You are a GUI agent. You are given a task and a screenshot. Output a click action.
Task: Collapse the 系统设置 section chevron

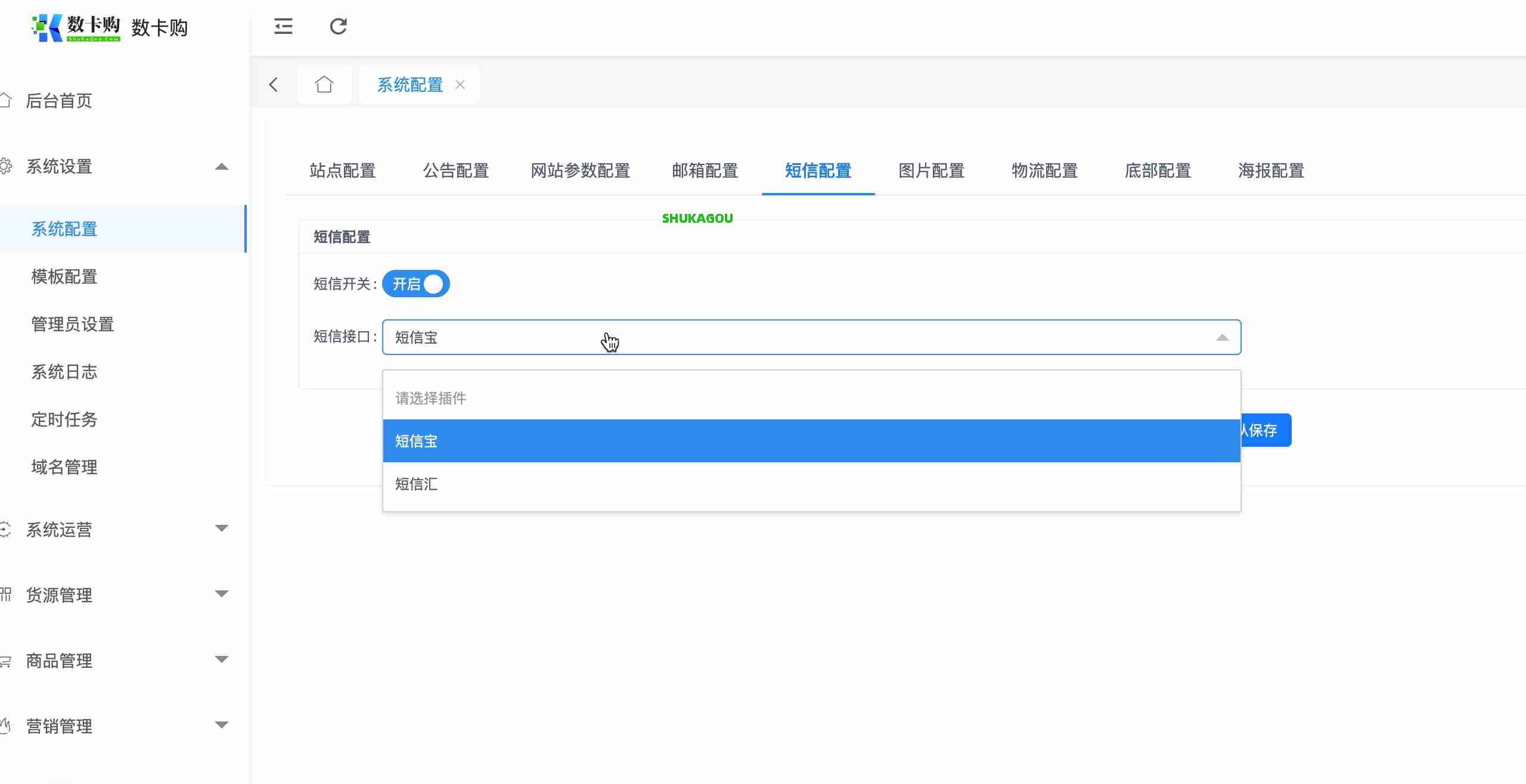(x=222, y=167)
